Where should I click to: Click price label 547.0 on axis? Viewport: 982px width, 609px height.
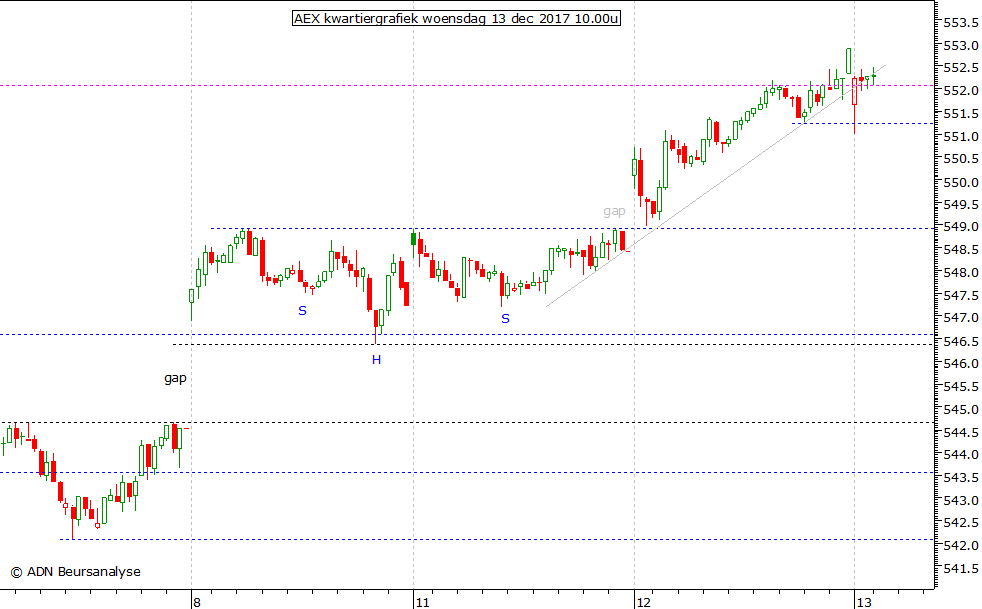tap(961, 318)
